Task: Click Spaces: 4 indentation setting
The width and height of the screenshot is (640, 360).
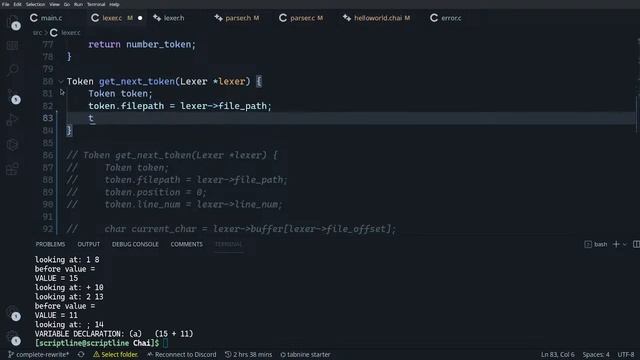Action: [596, 354]
